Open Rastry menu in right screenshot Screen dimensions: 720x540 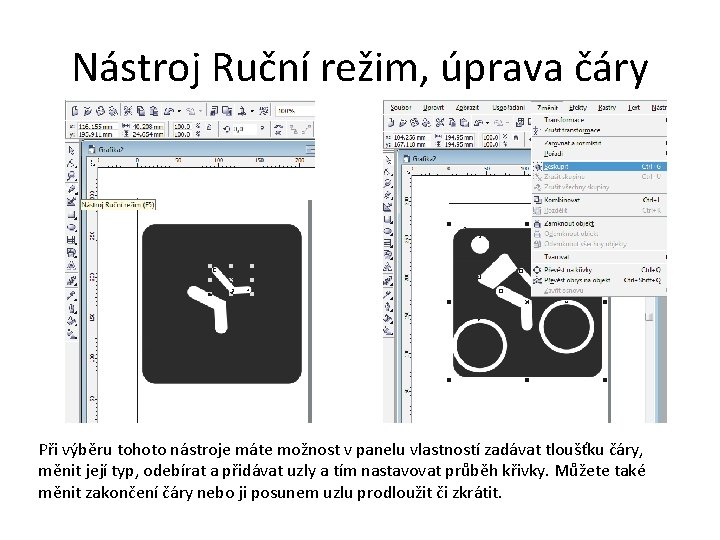point(607,107)
